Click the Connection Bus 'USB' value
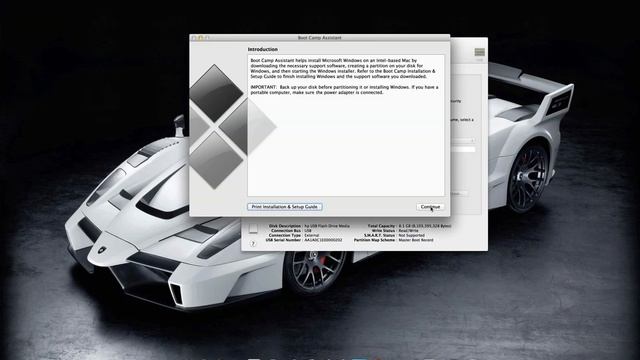Viewport: 640px width, 360px height. coord(308,231)
